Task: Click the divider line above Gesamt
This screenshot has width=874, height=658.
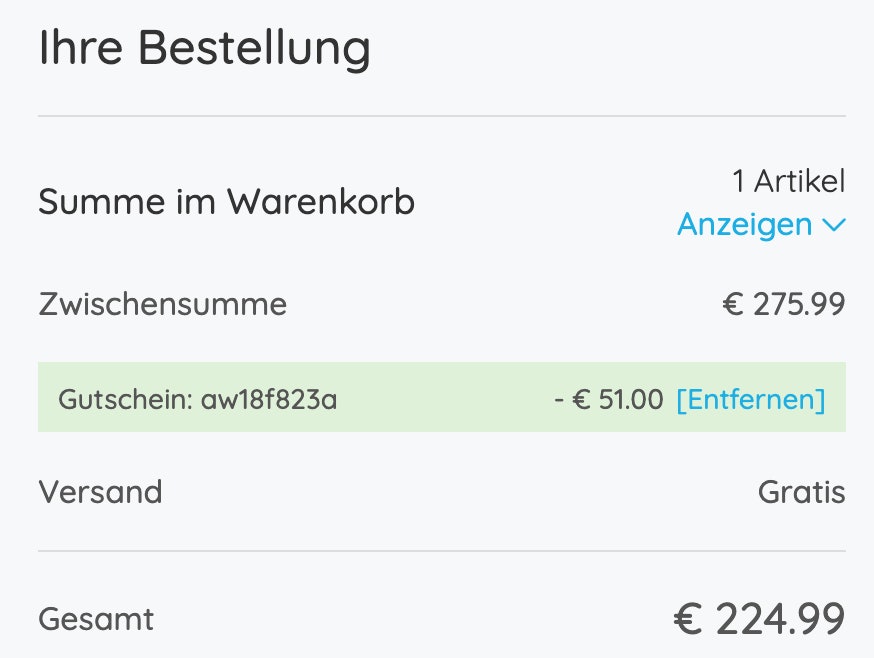Action: coord(441,551)
